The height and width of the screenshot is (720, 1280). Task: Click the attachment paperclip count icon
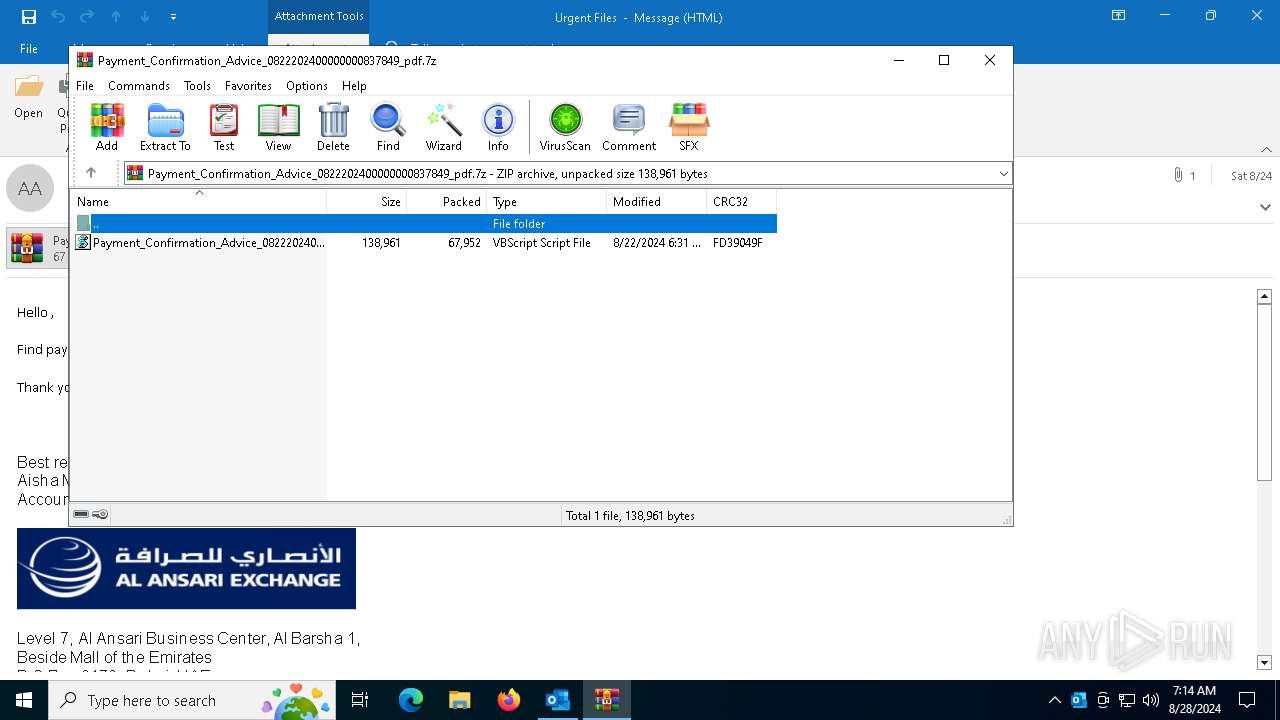(1185, 175)
